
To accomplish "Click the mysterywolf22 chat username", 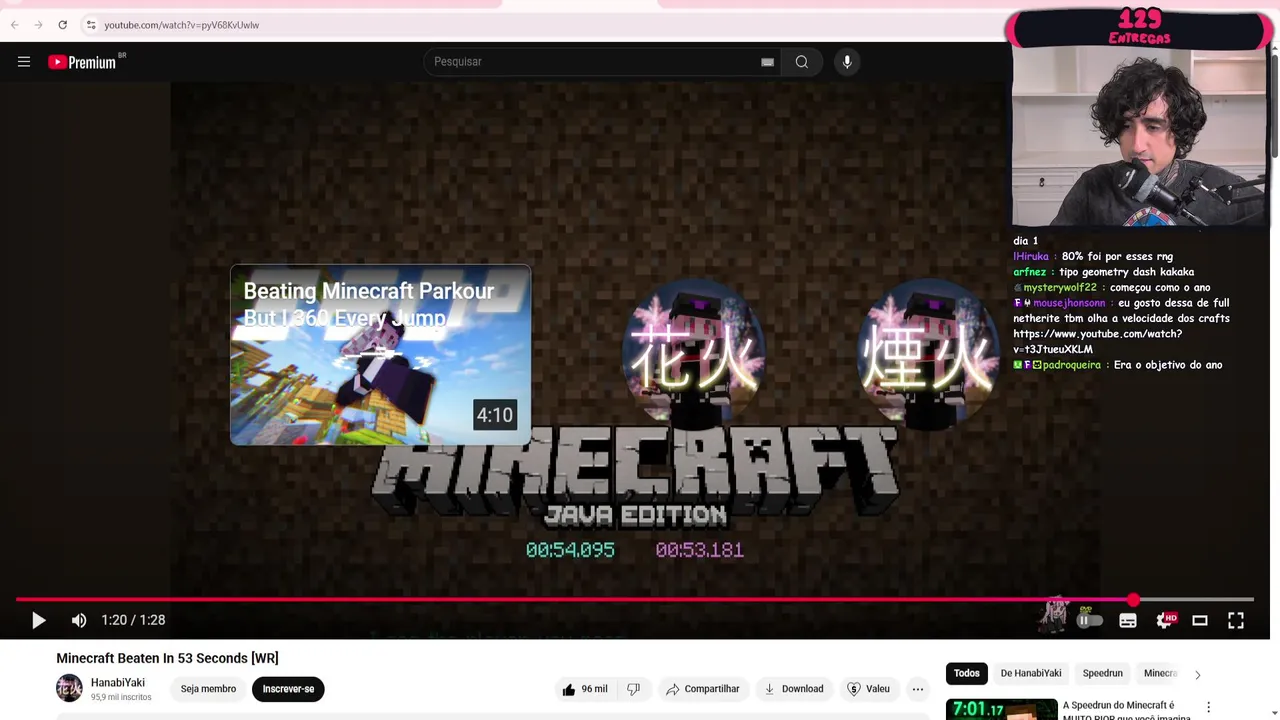I will pyautogui.click(x=1059, y=287).
